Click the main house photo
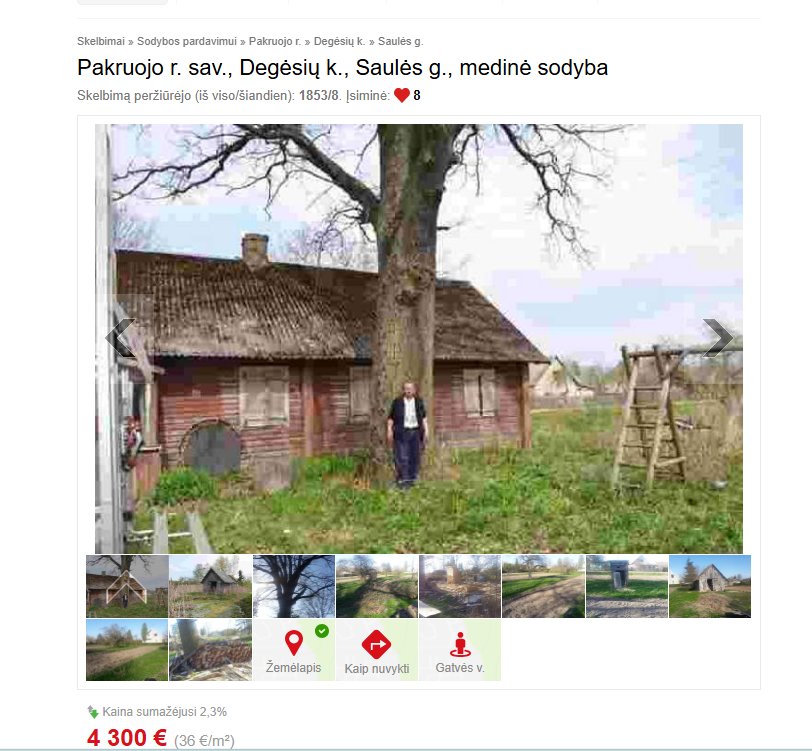 point(418,339)
